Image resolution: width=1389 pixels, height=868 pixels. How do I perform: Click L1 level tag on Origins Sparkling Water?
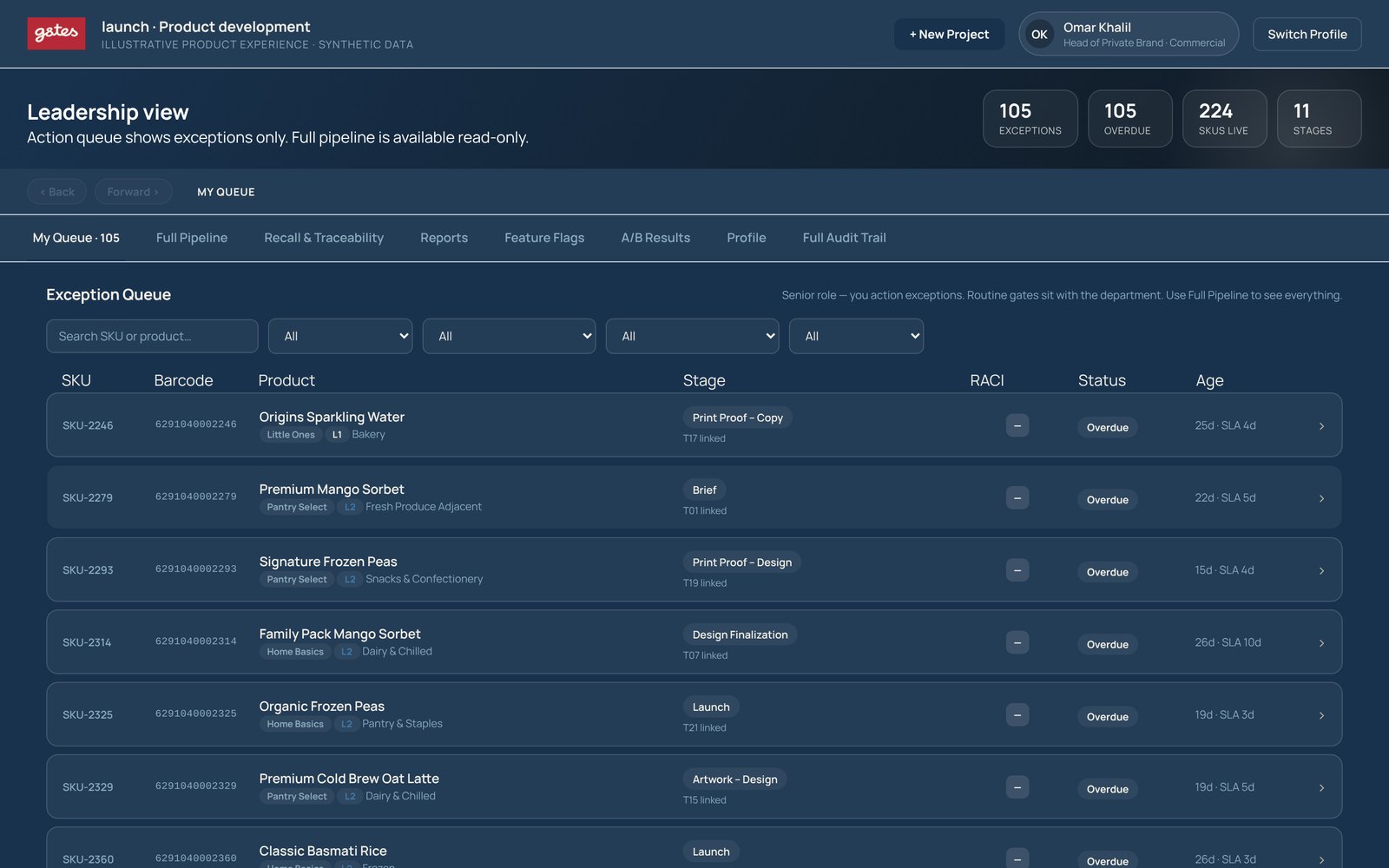pyautogui.click(x=337, y=435)
